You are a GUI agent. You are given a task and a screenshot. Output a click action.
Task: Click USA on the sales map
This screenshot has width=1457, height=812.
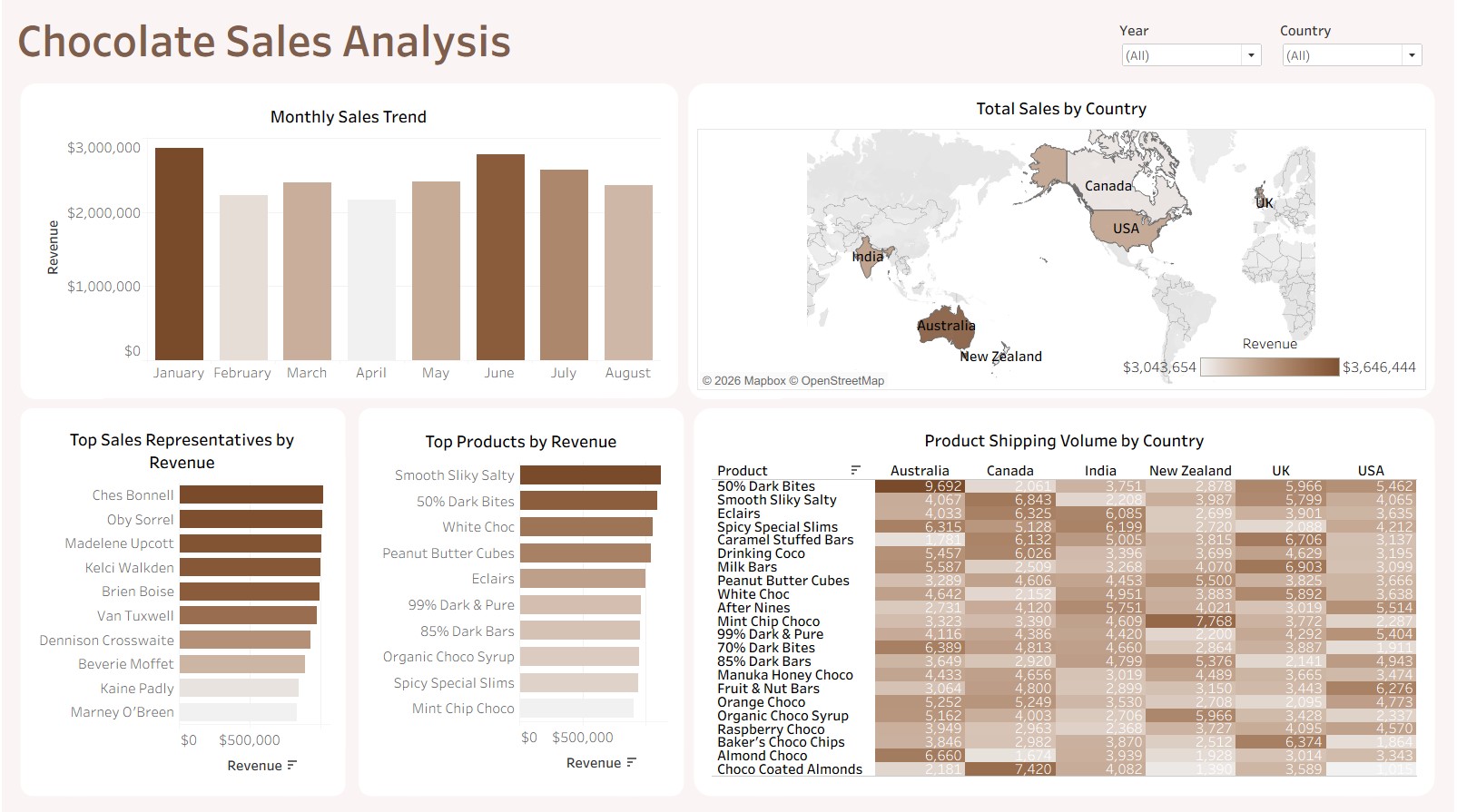pyautogui.click(x=1126, y=230)
